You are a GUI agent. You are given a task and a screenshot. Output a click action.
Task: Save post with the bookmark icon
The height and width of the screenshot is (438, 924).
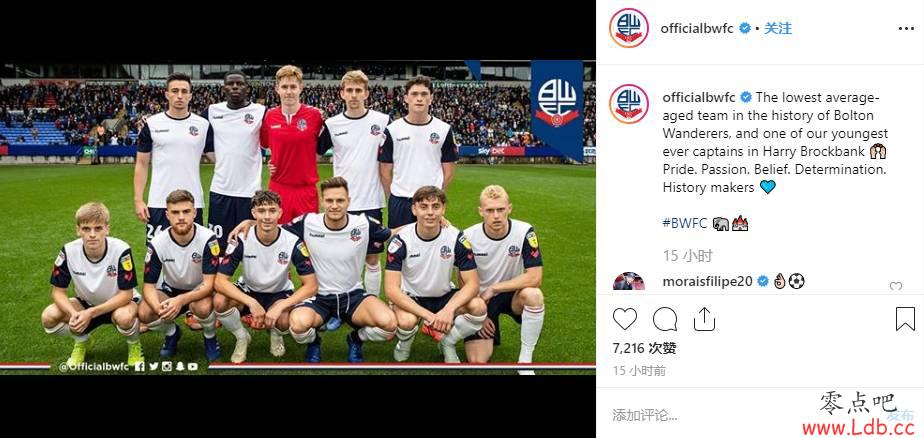tap(905, 319)
